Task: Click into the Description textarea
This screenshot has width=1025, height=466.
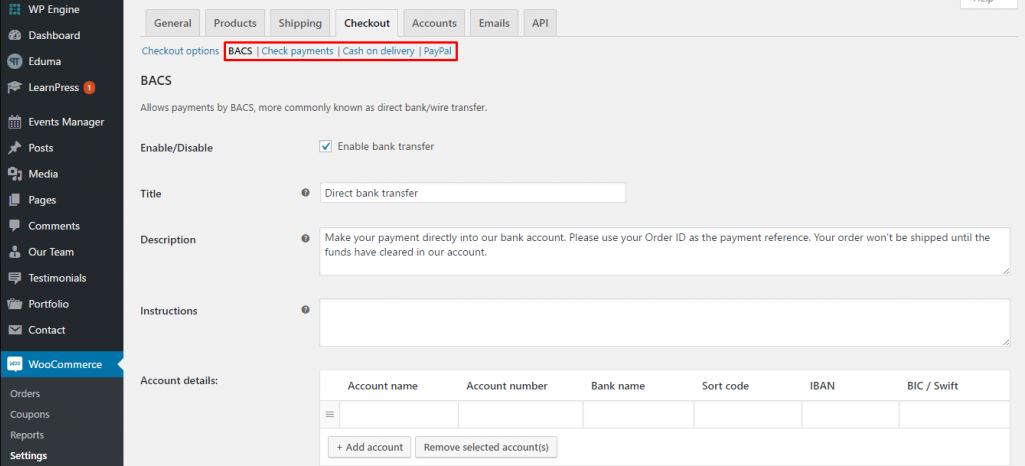Action: click(665, 251)
